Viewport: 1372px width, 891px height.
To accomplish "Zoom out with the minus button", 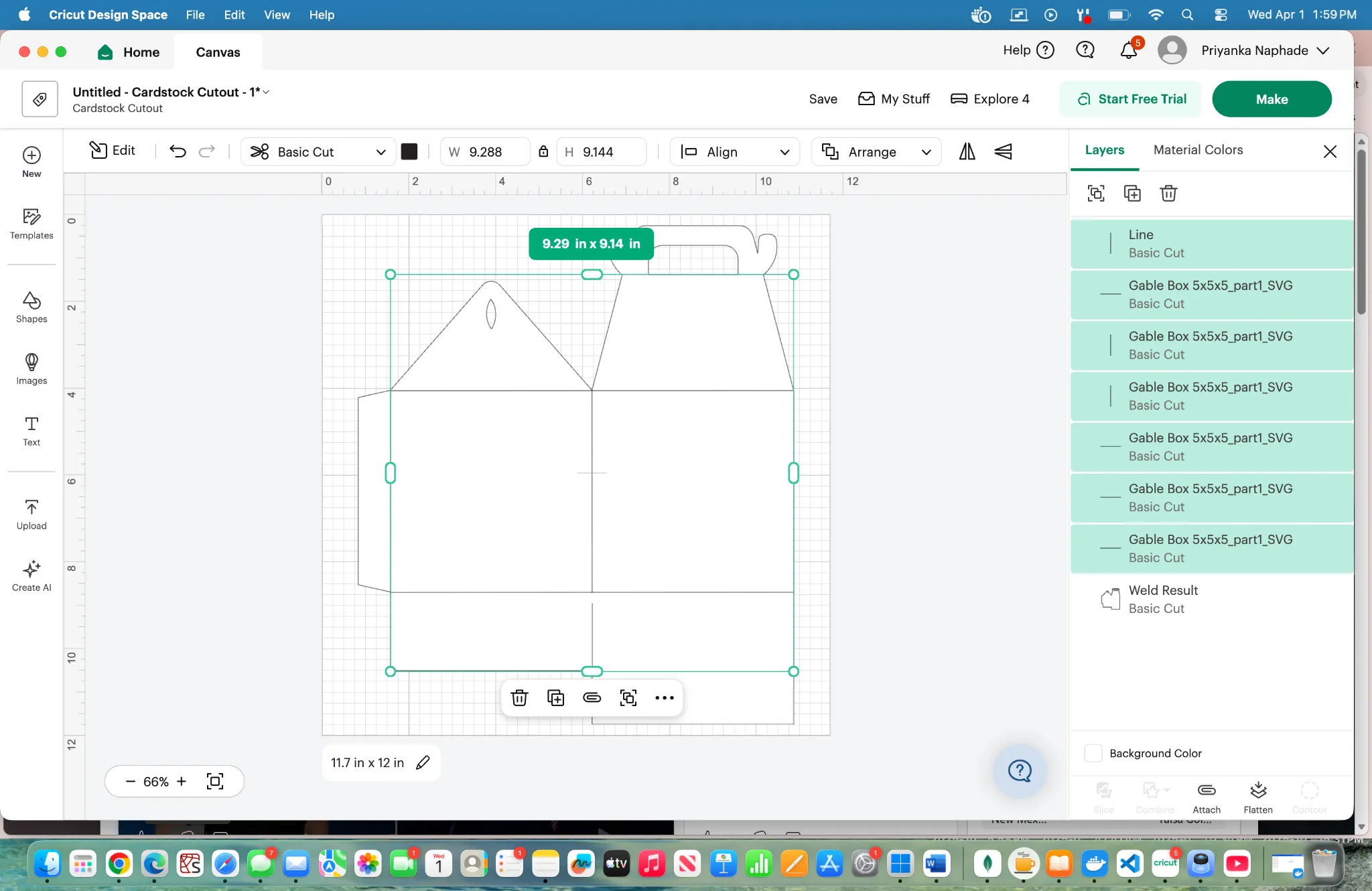I will pos(131,781).
